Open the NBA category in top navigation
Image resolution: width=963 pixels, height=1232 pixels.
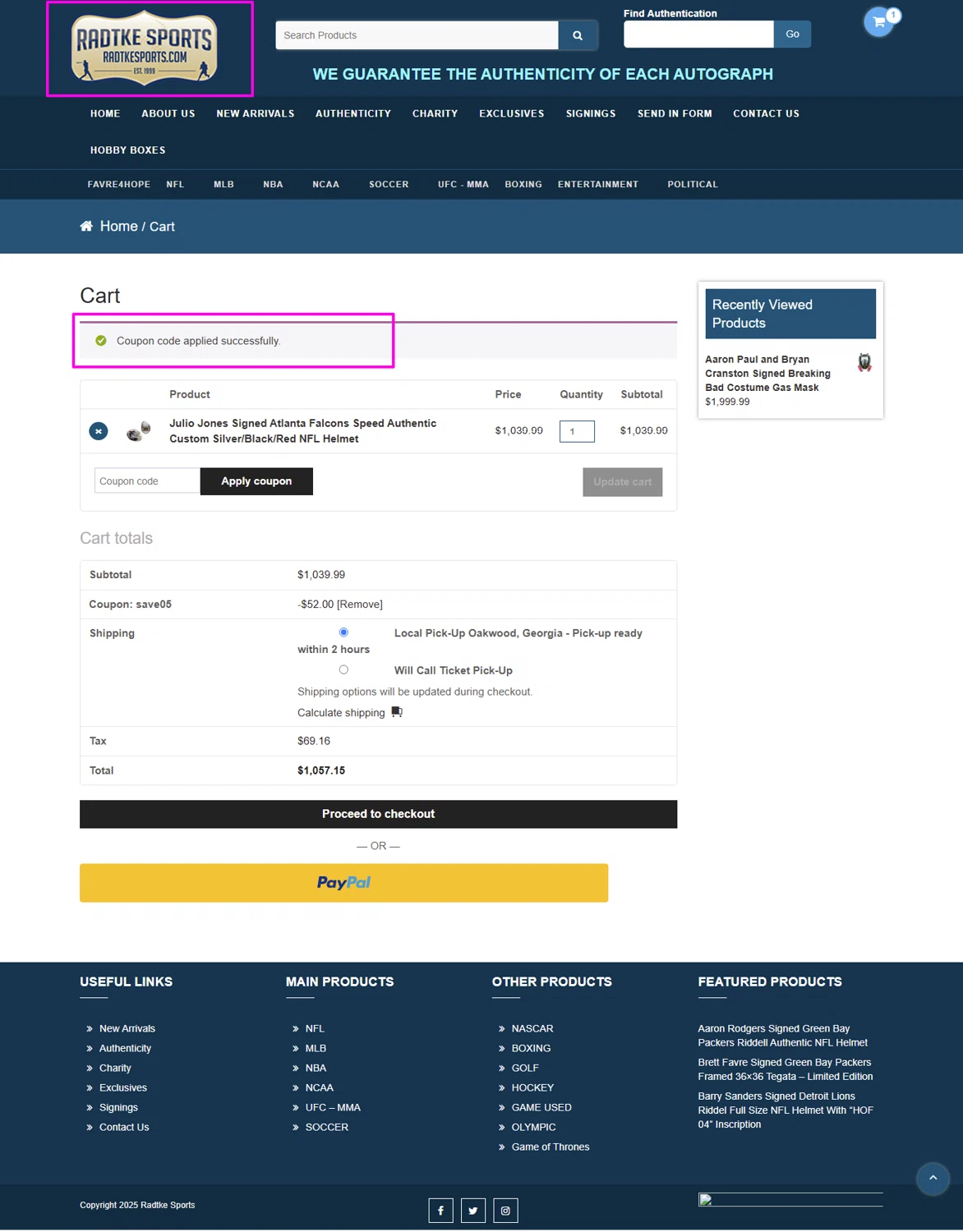point(274,185)
